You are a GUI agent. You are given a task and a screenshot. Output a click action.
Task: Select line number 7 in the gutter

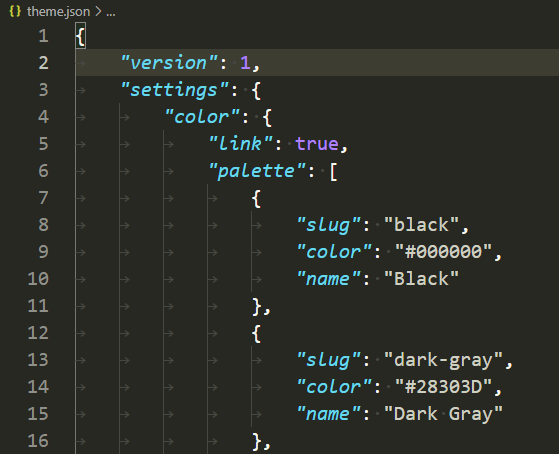tap(43, 198)
